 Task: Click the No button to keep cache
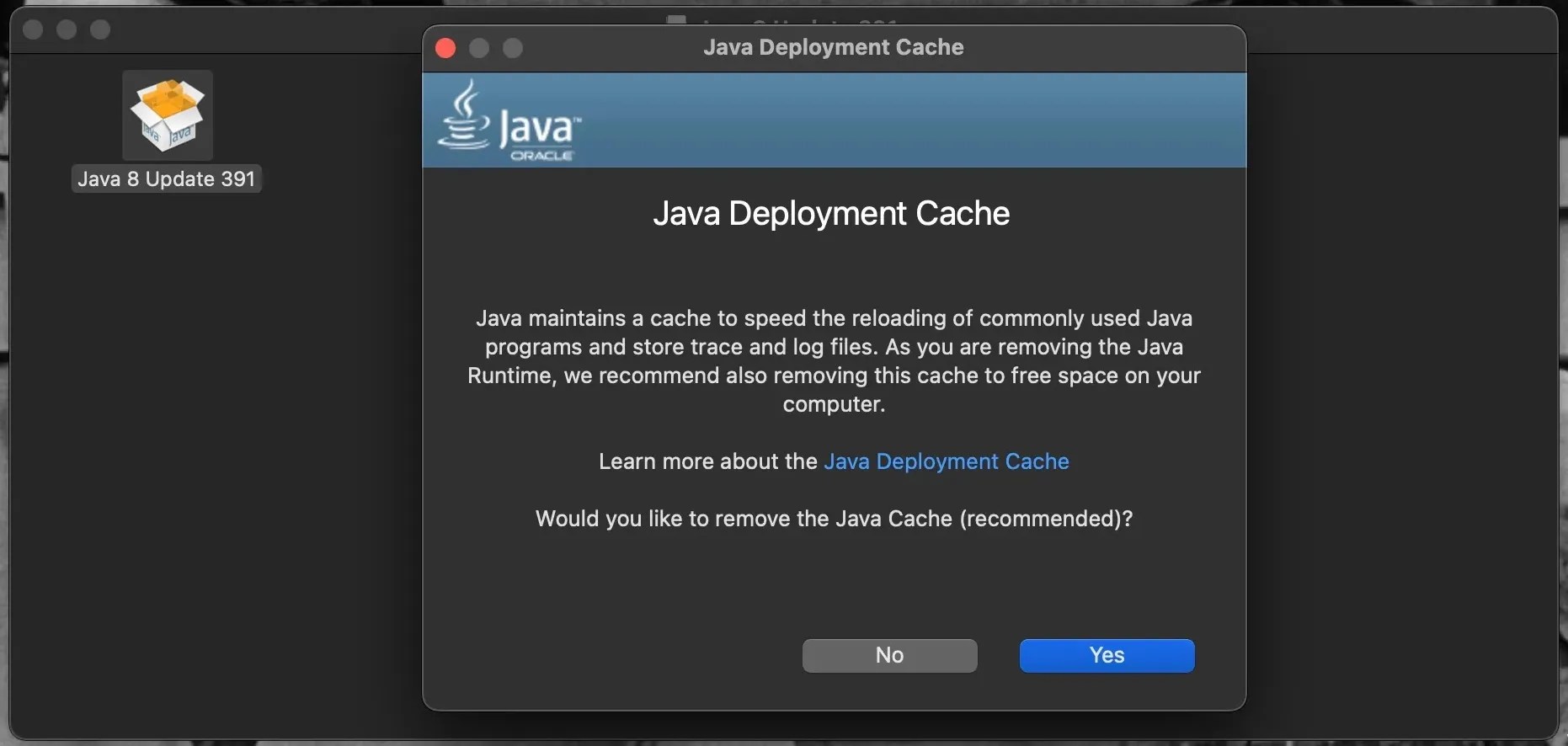click(x=889, y=655)
